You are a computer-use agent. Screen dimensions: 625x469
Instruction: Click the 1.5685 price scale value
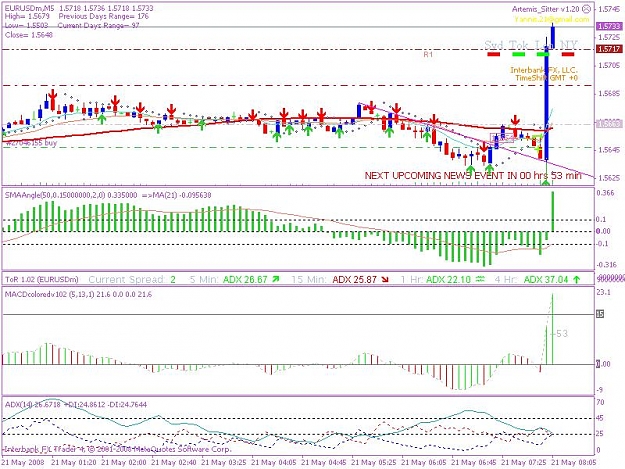click(609, 94)
